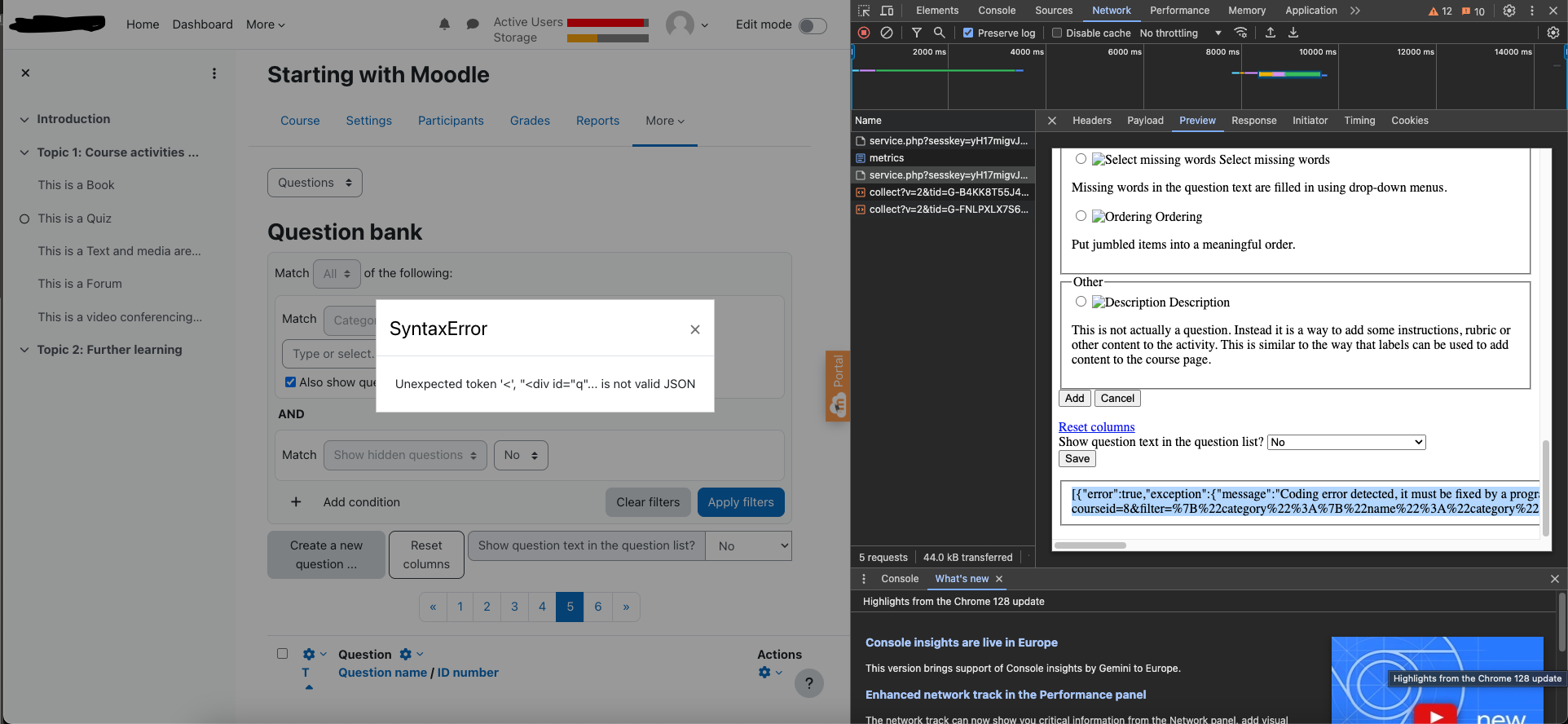This screenshot has height=724, width=1568.
Task: Close the course index drawer
Action: tap(25, 73)
